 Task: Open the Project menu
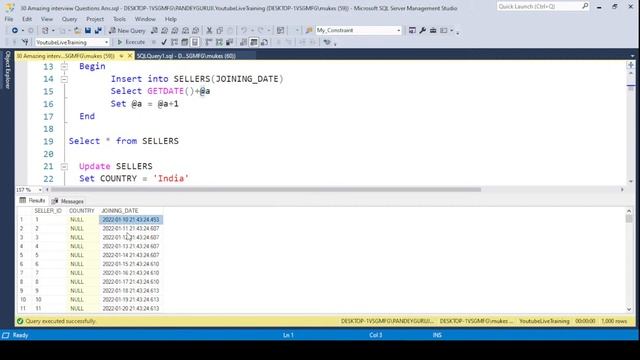pos(95,19)
